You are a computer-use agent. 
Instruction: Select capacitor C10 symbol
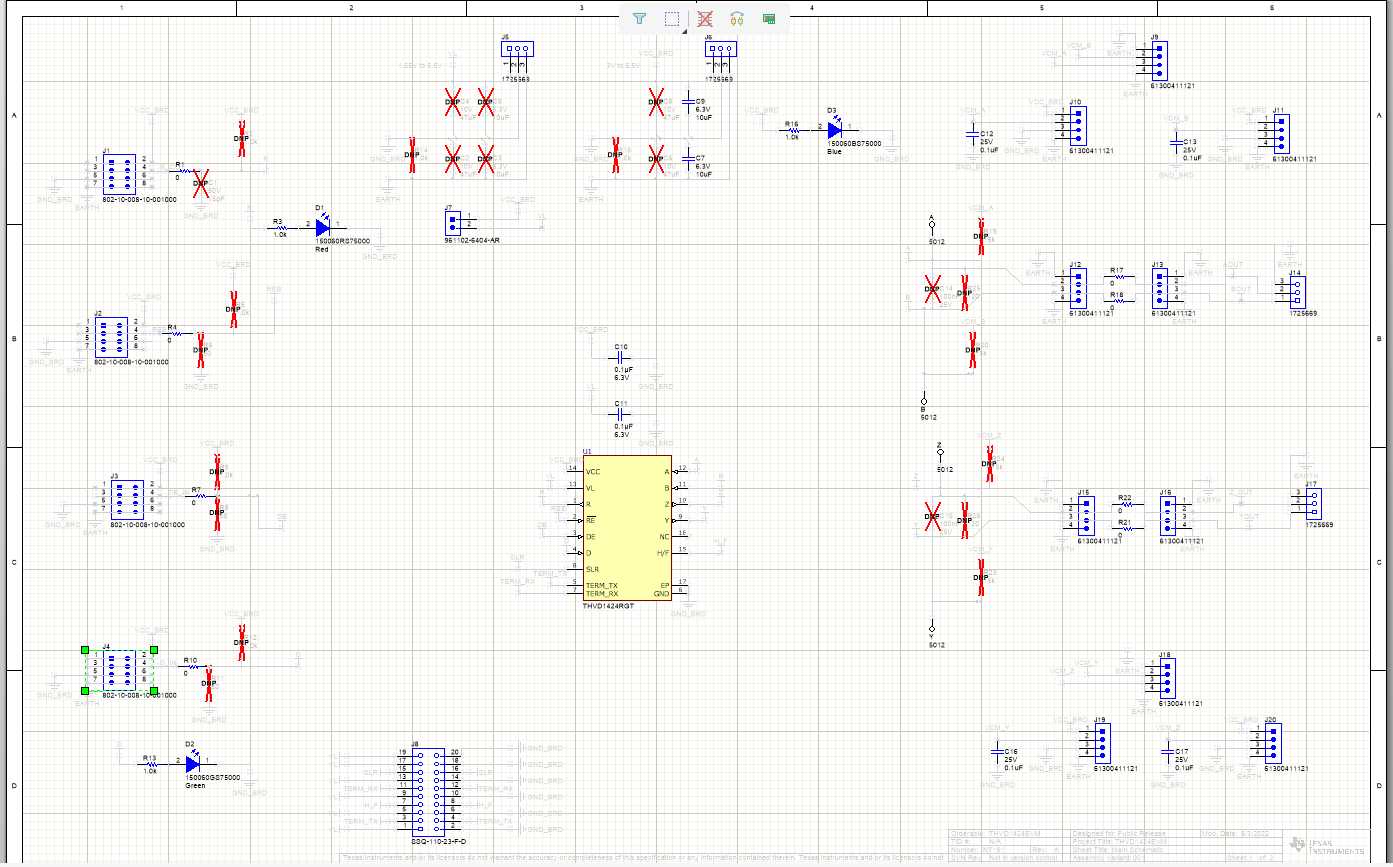click(620, 356)
